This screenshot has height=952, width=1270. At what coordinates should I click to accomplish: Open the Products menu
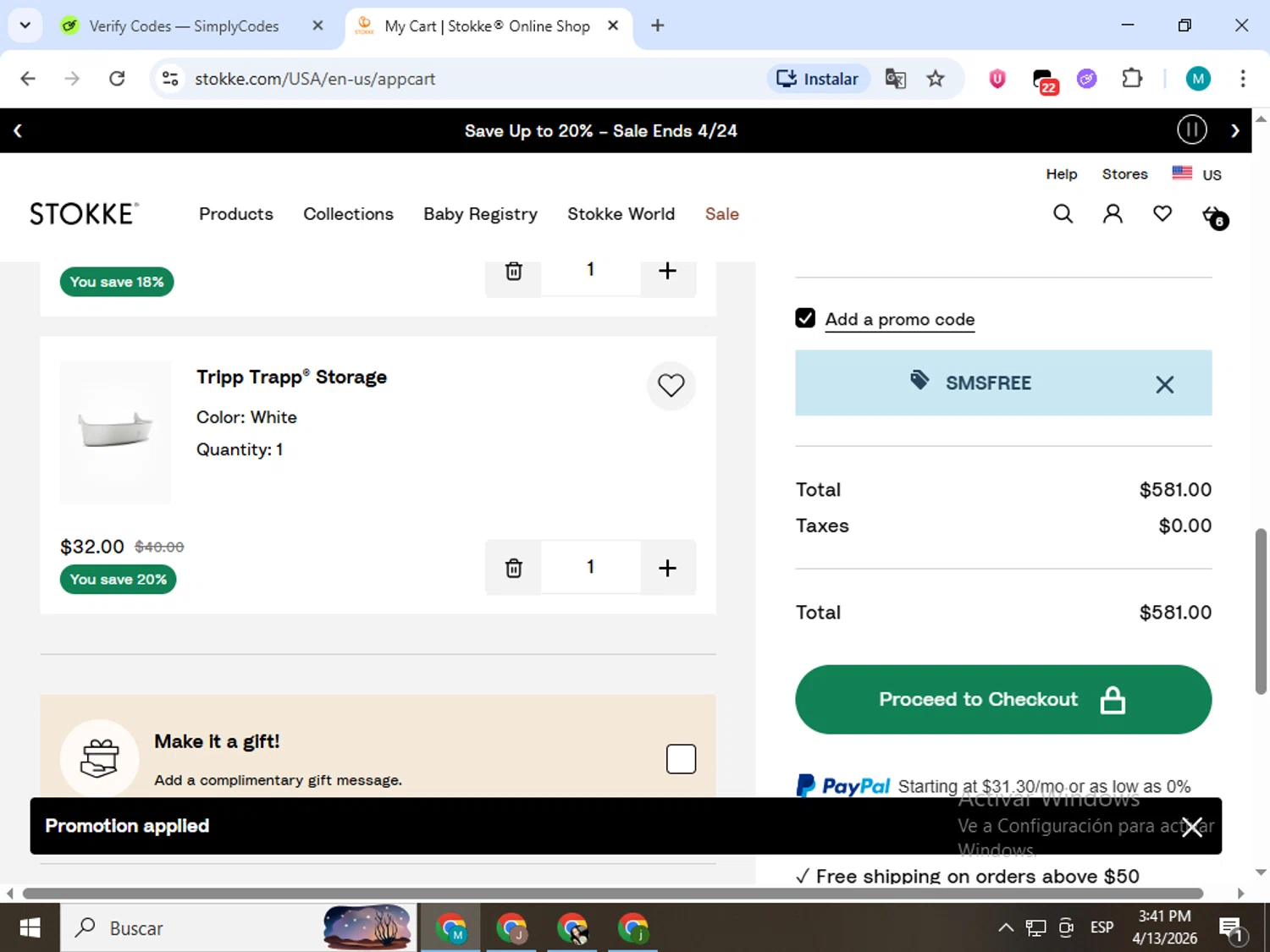click(x=236, y=214)
